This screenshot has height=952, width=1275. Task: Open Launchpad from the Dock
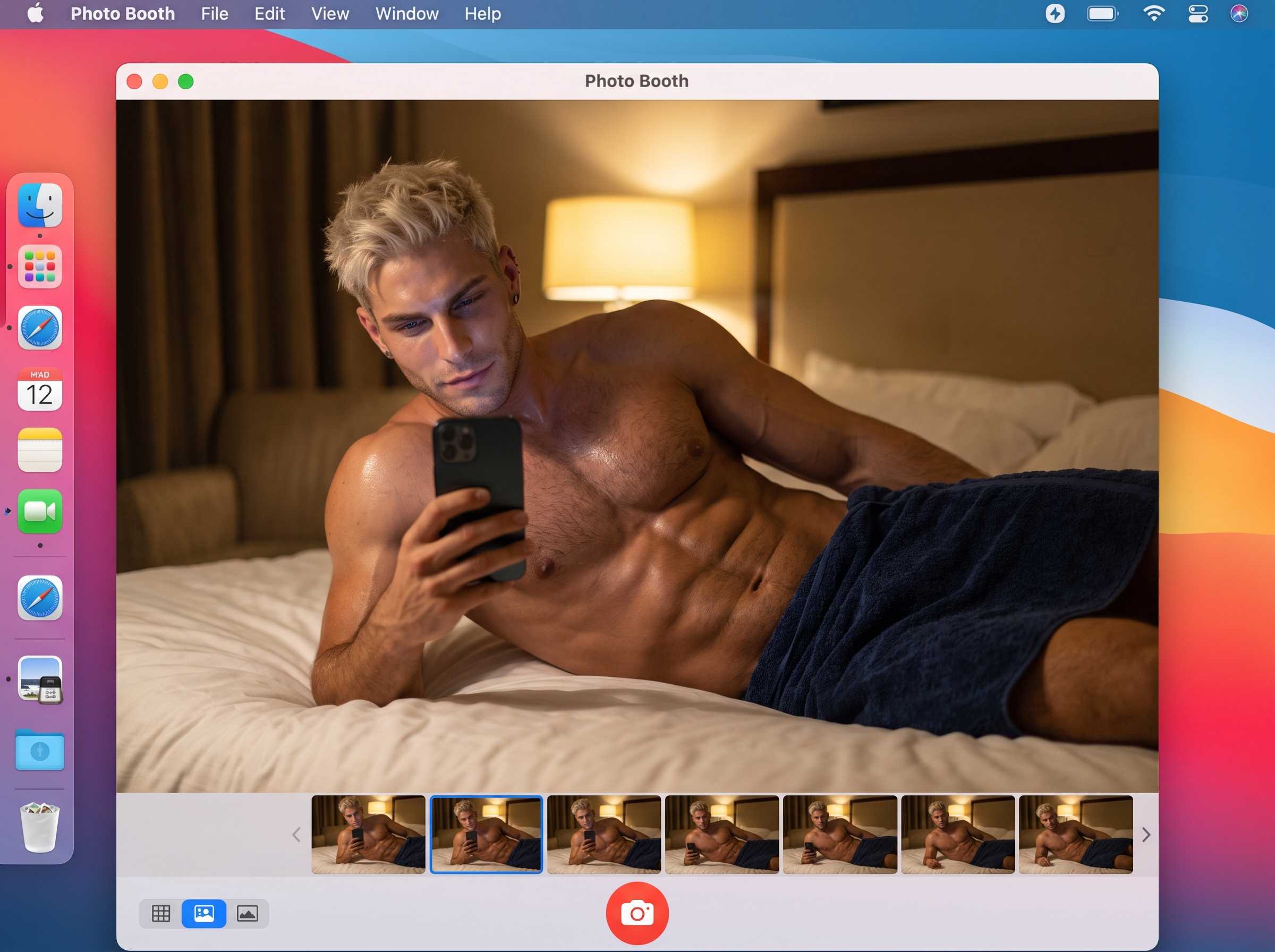pos(40,266)
